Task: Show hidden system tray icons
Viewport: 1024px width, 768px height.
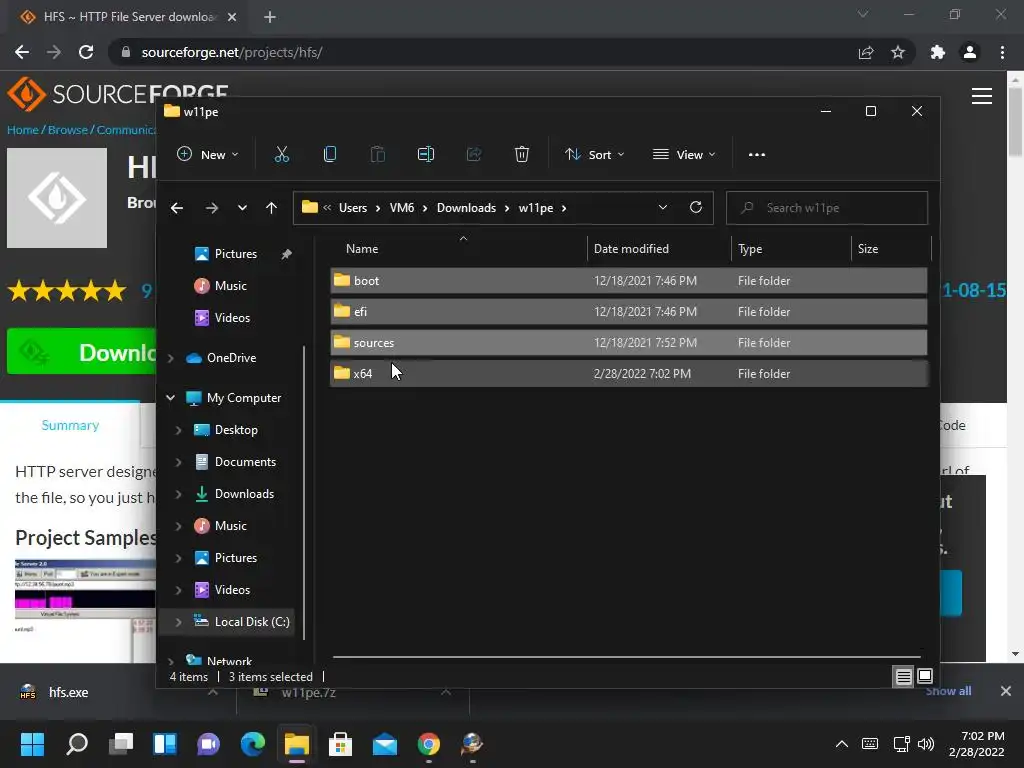Action: tap(842, 744)
